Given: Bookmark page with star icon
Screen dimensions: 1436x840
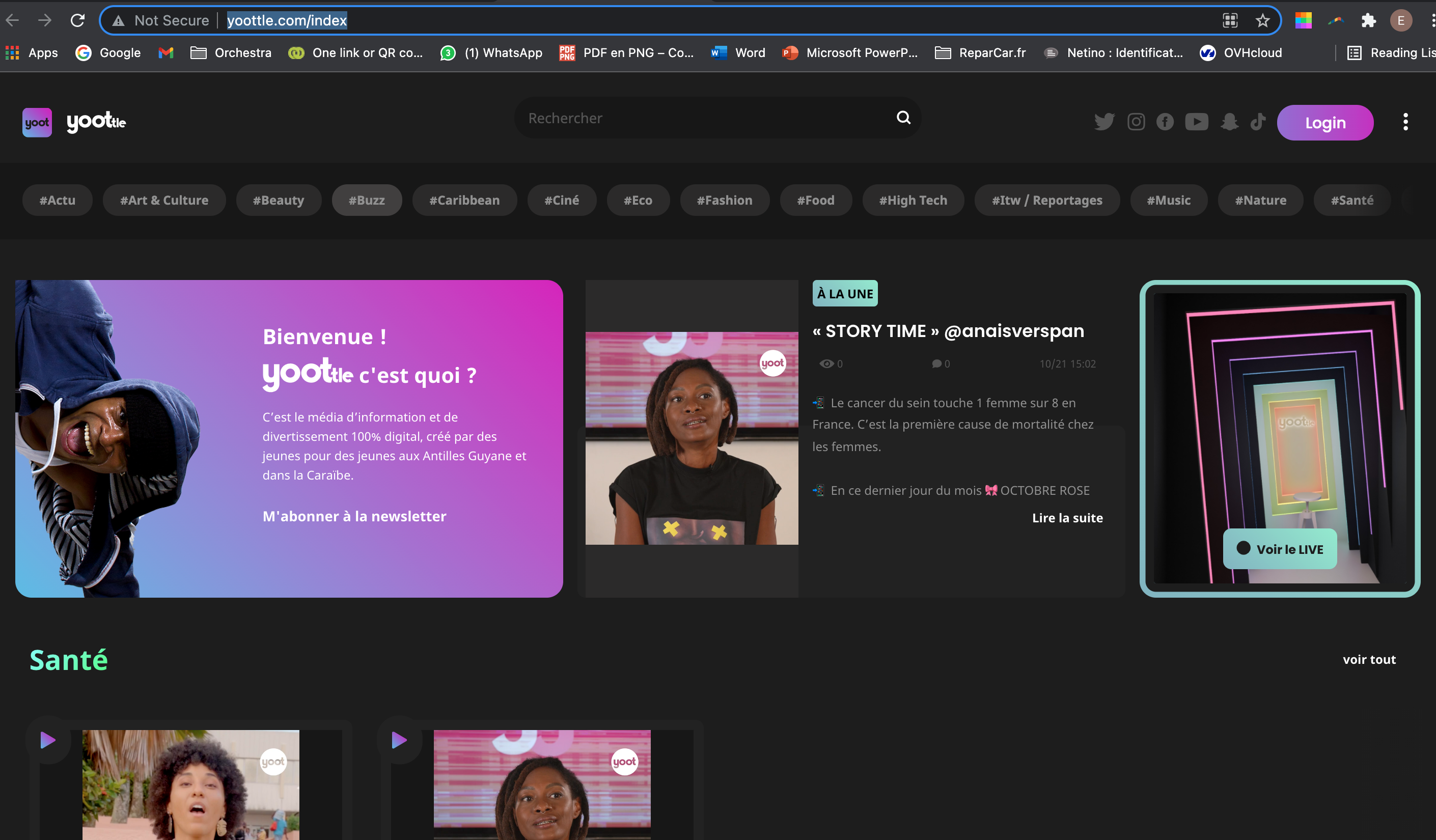Looking at the screenshot, I should pyautogui.click(x=1262, y=20).
